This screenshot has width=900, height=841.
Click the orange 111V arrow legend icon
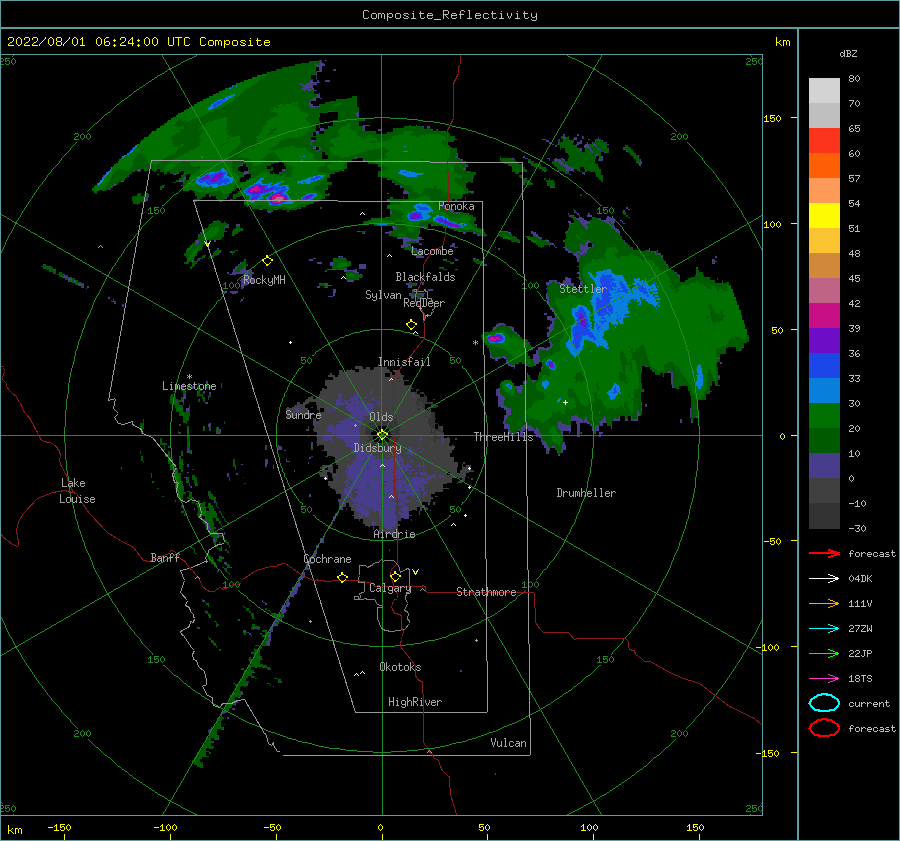point(824,603)
